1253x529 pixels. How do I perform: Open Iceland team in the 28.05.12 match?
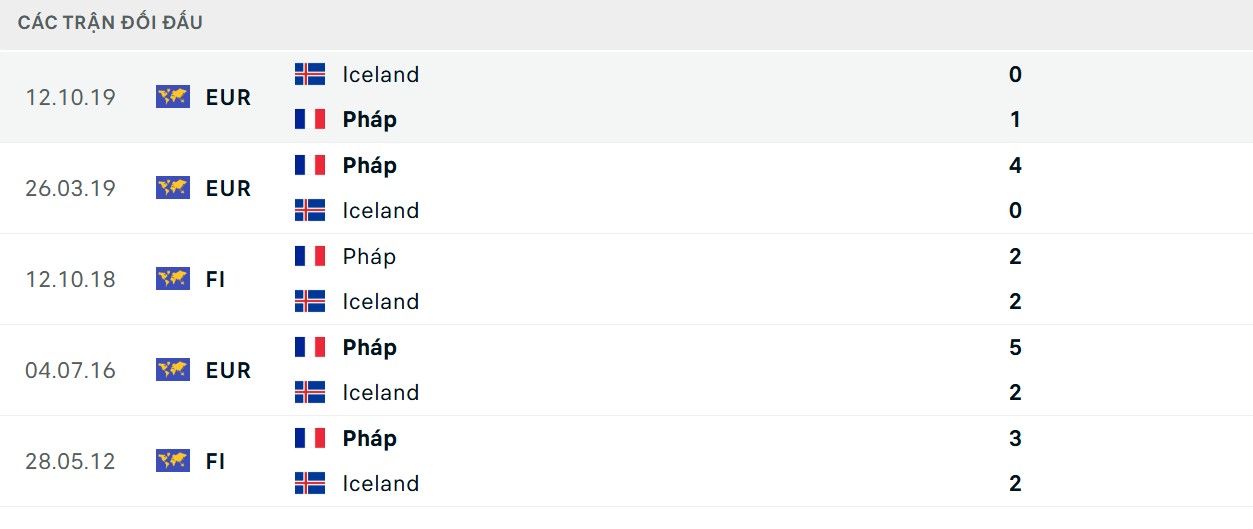(380, 483)
